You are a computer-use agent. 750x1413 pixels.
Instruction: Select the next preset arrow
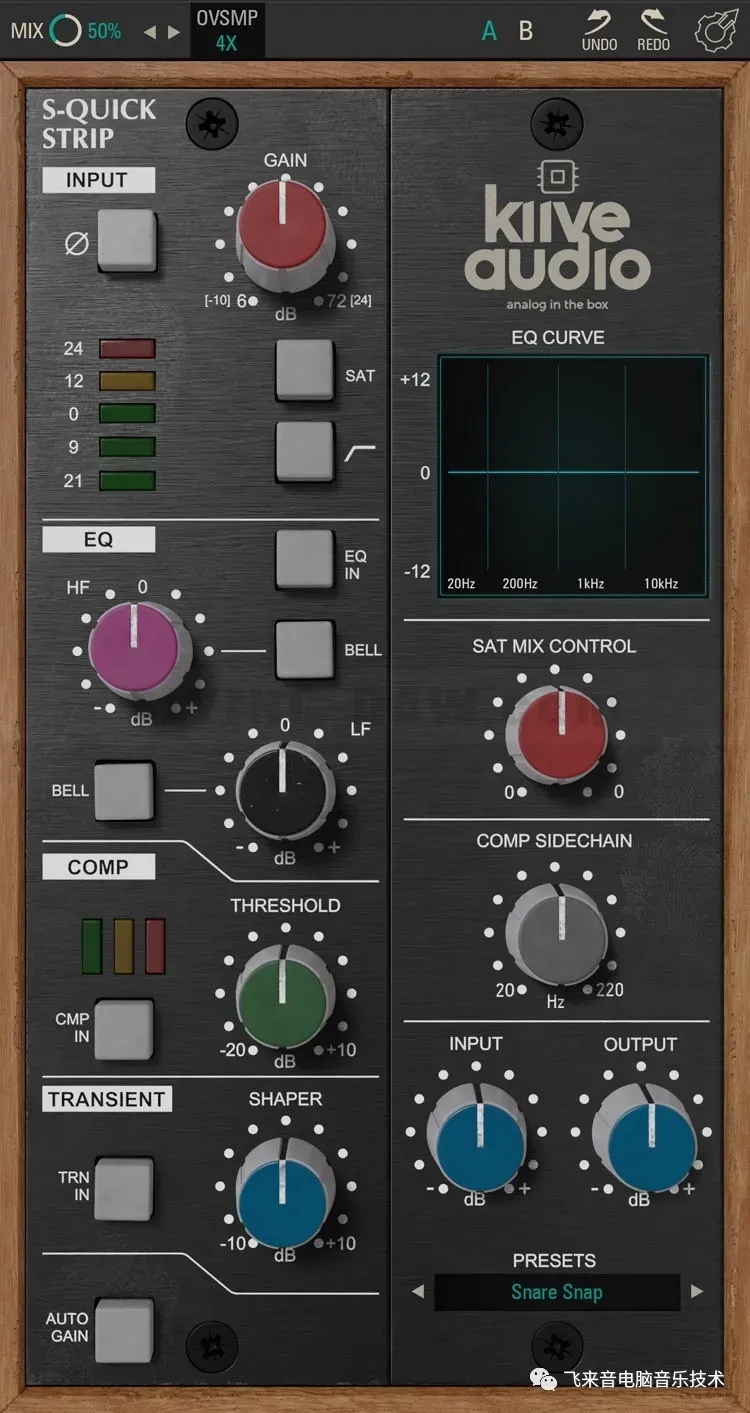click(x=697, y=1292)
